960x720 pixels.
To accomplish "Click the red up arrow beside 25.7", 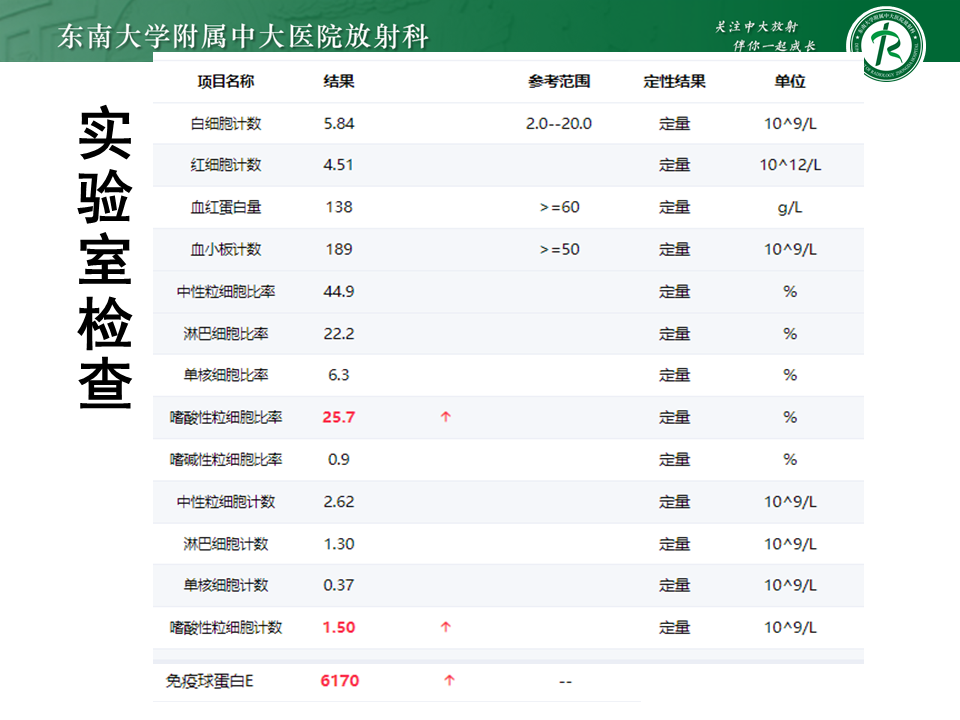I will [446, 418].
